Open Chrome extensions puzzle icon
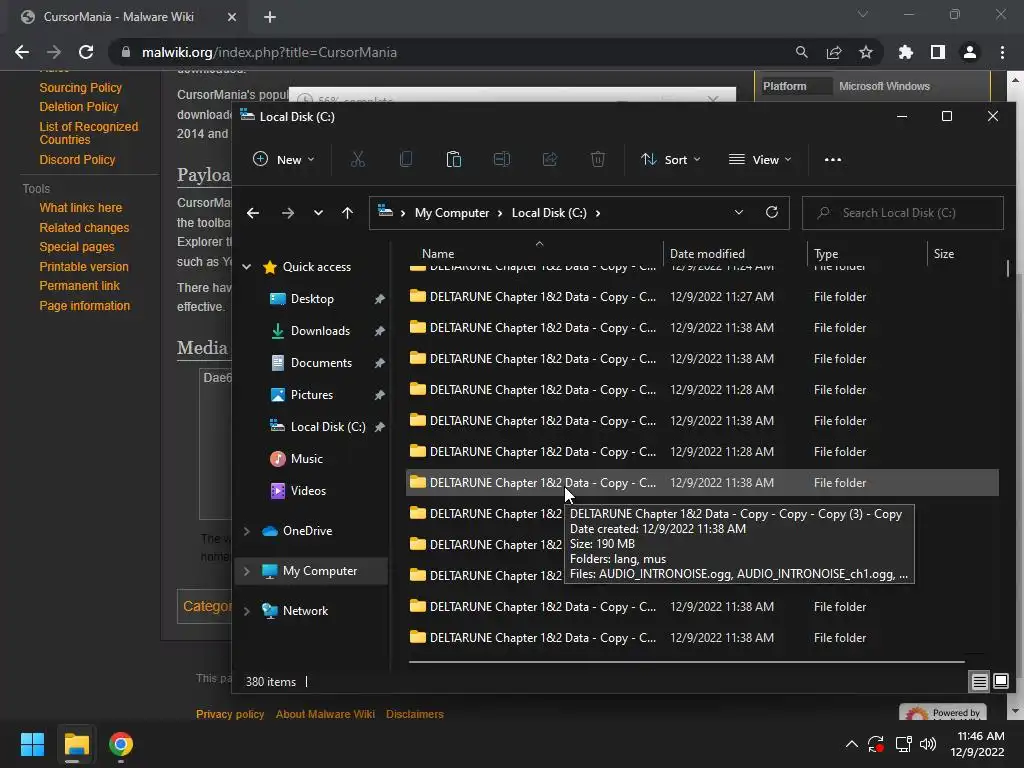This screenshot has height=768, width=1024. pyautogui.click(x=906, y=52)
